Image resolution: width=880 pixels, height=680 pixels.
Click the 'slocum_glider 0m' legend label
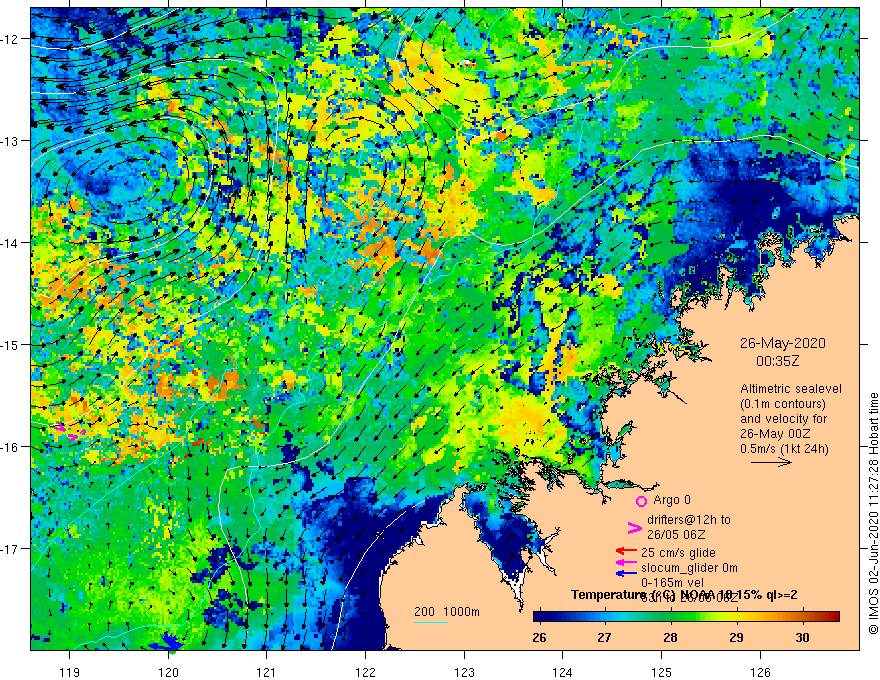(x=689, y=568)
